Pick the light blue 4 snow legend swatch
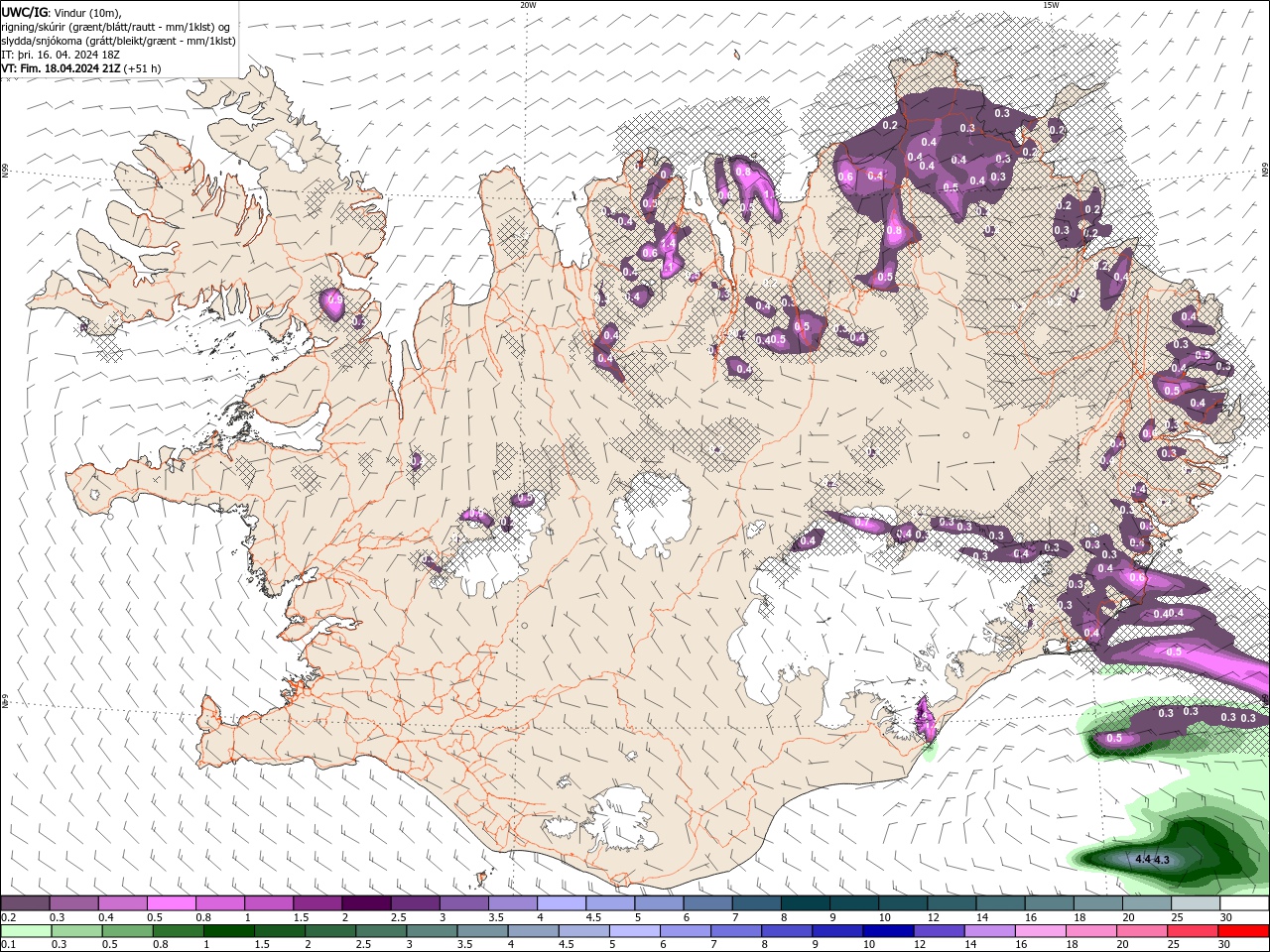This screenshot has height=952, width=1270. point(562,903)
